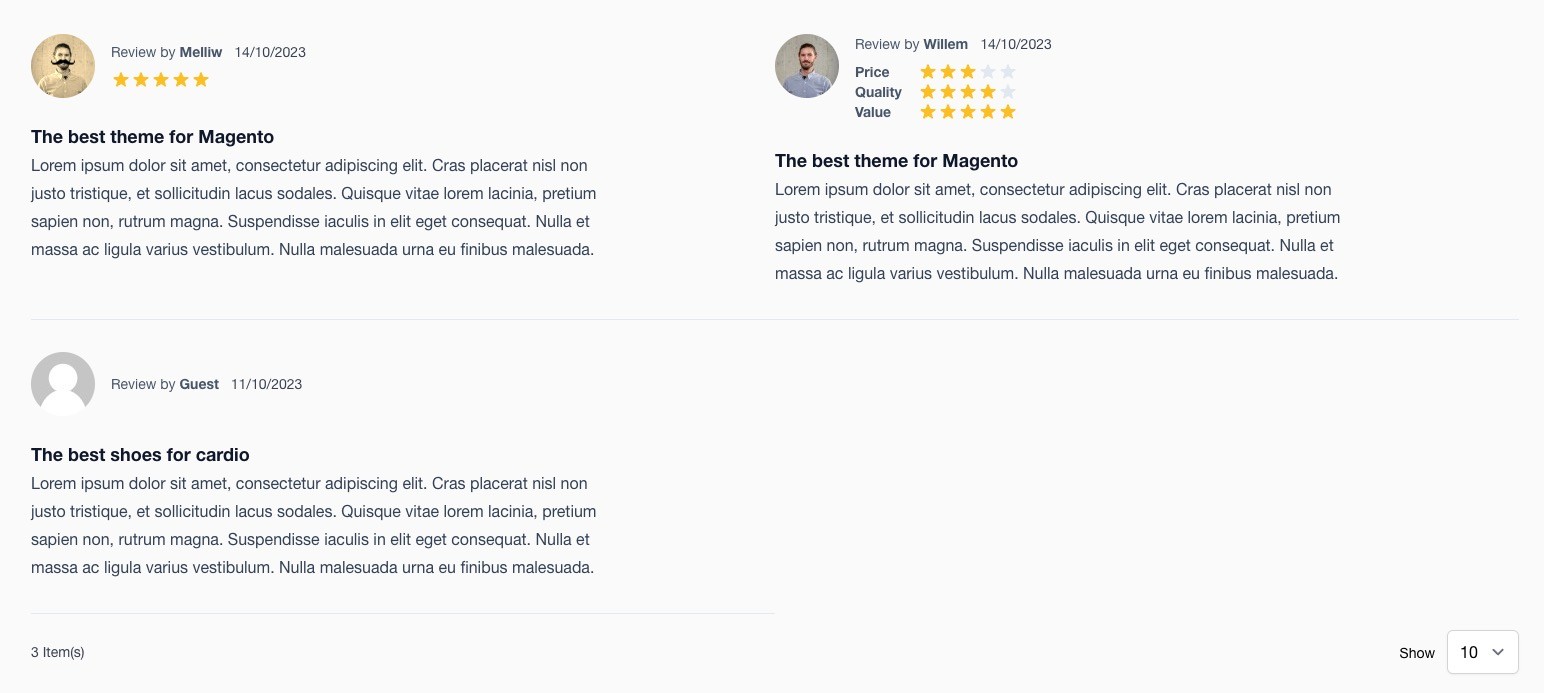Open the Show items per page dropdown
Image resolution: width=1544 pixels, height=693 pixels.
(1483, 652)
